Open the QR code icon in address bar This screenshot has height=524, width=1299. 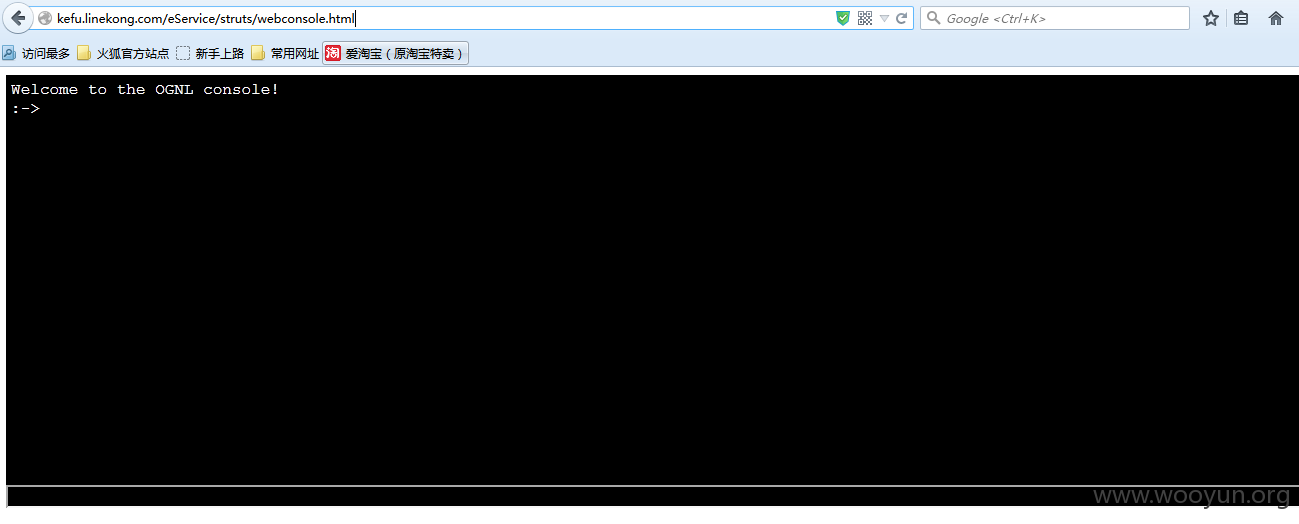pyautogui.click(x=865, y=18)
